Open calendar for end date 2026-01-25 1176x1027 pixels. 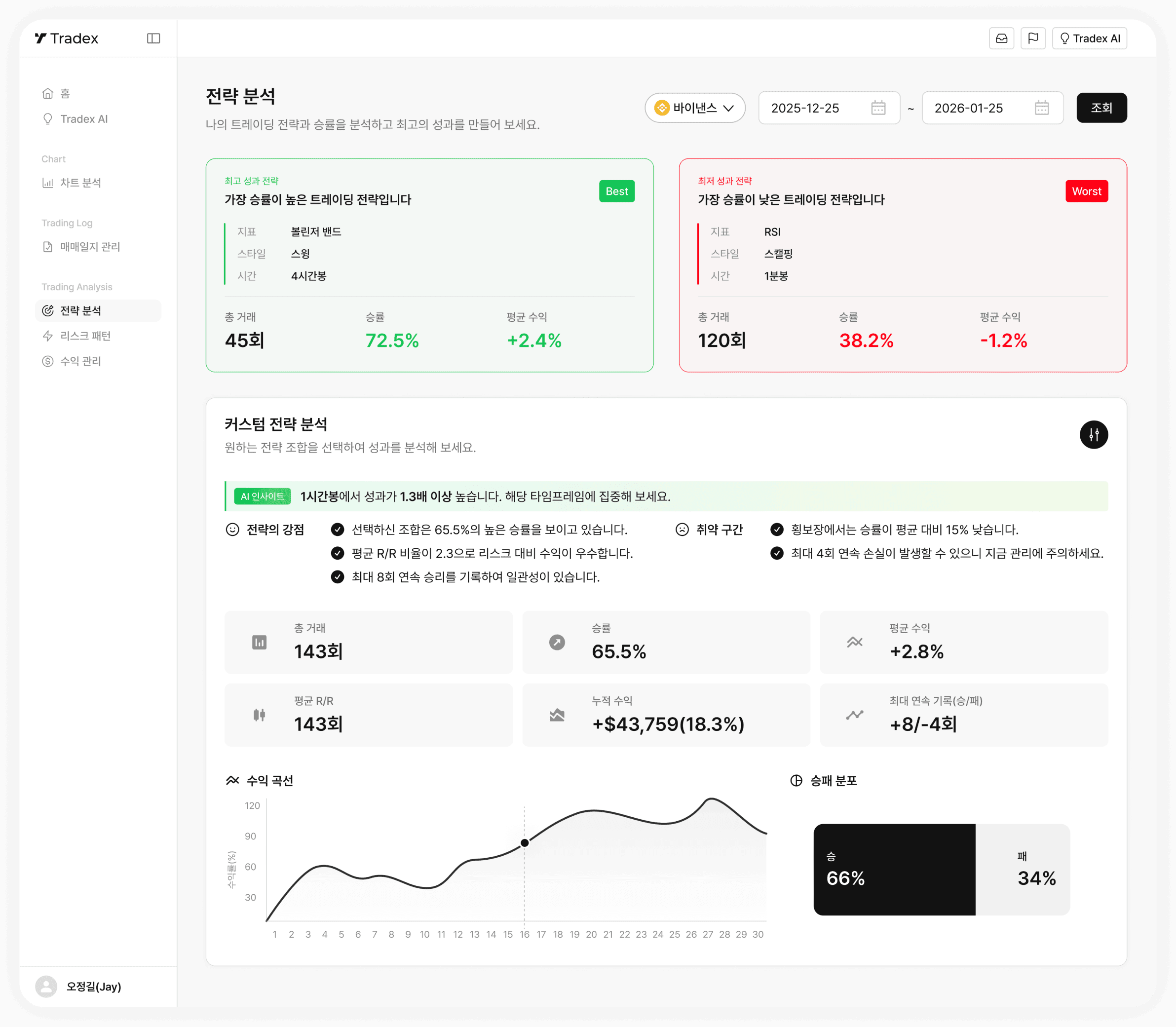pyautogui.click(x=1041, y=108)
